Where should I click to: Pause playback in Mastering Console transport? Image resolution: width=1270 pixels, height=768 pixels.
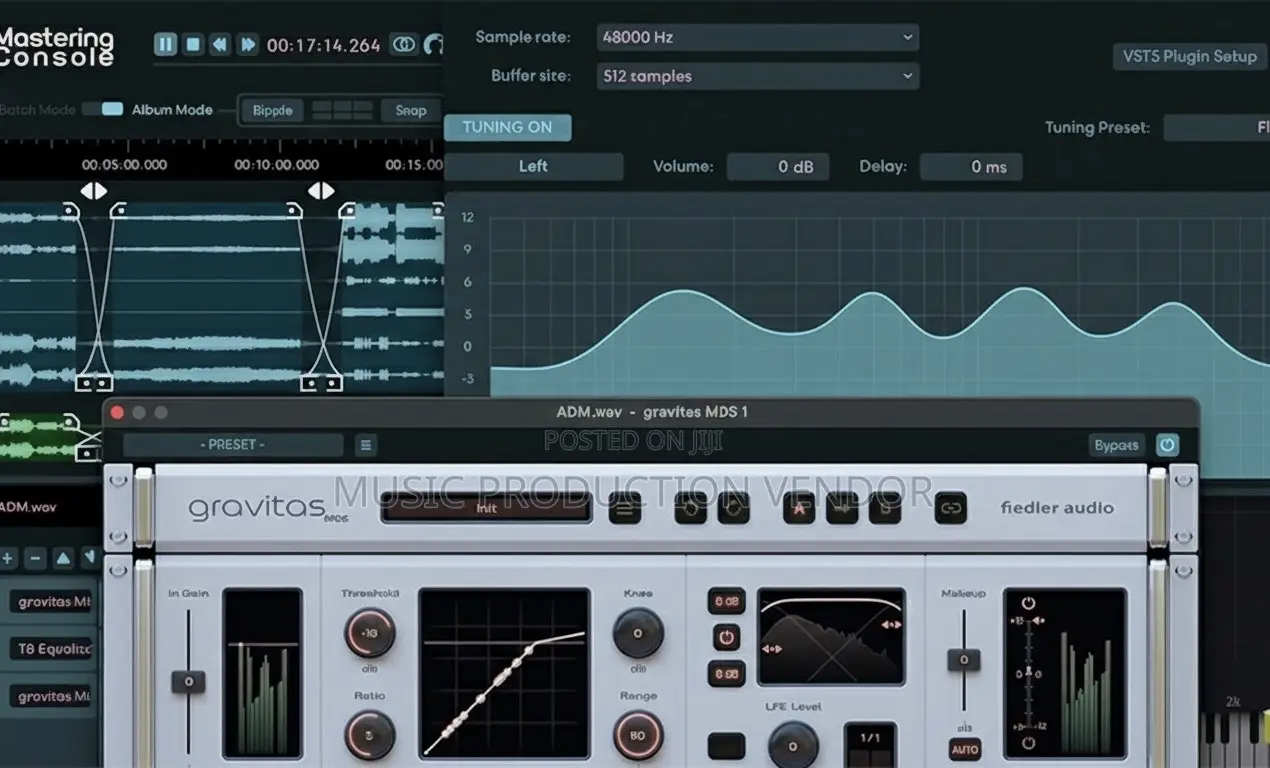[166, 44]
